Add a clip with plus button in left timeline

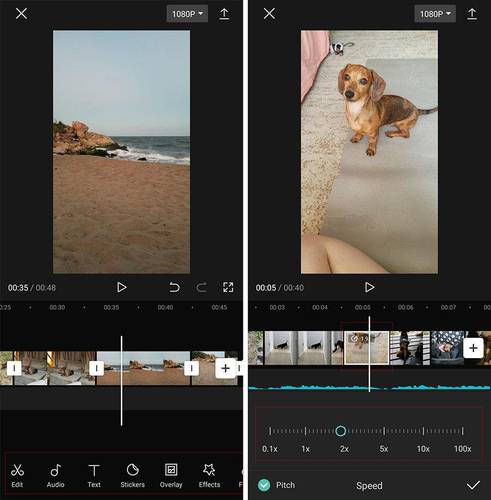pyautogui.click(x=226, y=368)
